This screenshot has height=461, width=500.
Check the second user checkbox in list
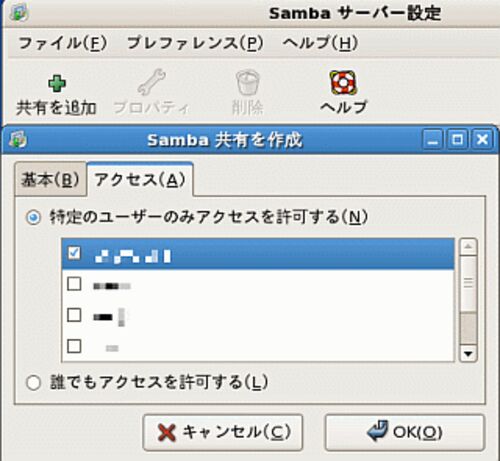(74, 284)
